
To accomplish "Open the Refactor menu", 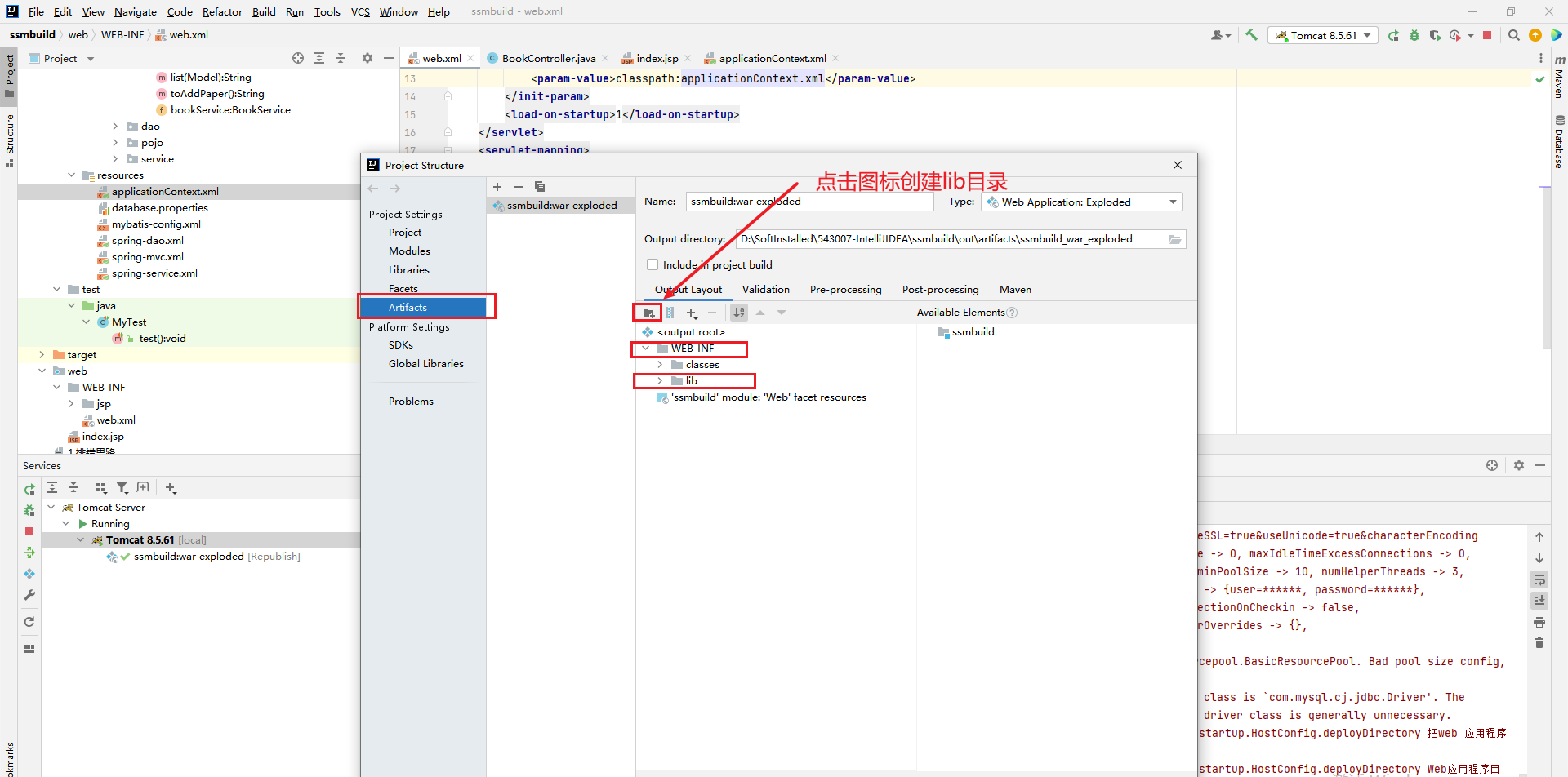I will pos(222,11).
